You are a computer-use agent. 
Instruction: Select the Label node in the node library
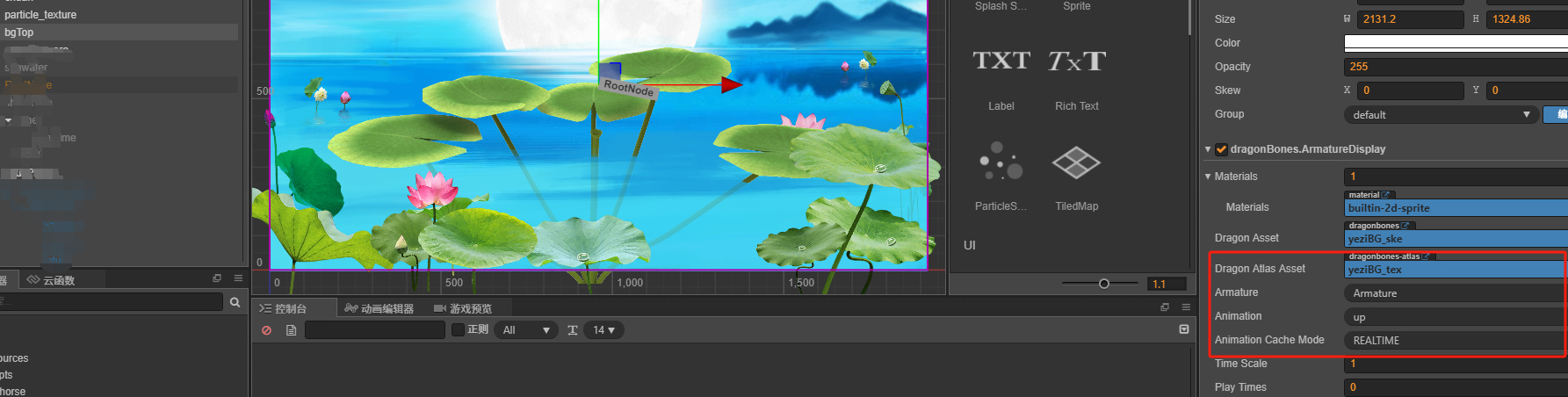1001,78
